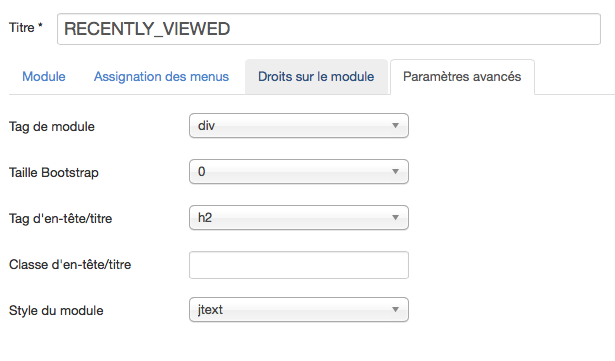The height and width of the screenshot is (361, 615).
Task: Click the Style du module label
Action: [56, 310]
